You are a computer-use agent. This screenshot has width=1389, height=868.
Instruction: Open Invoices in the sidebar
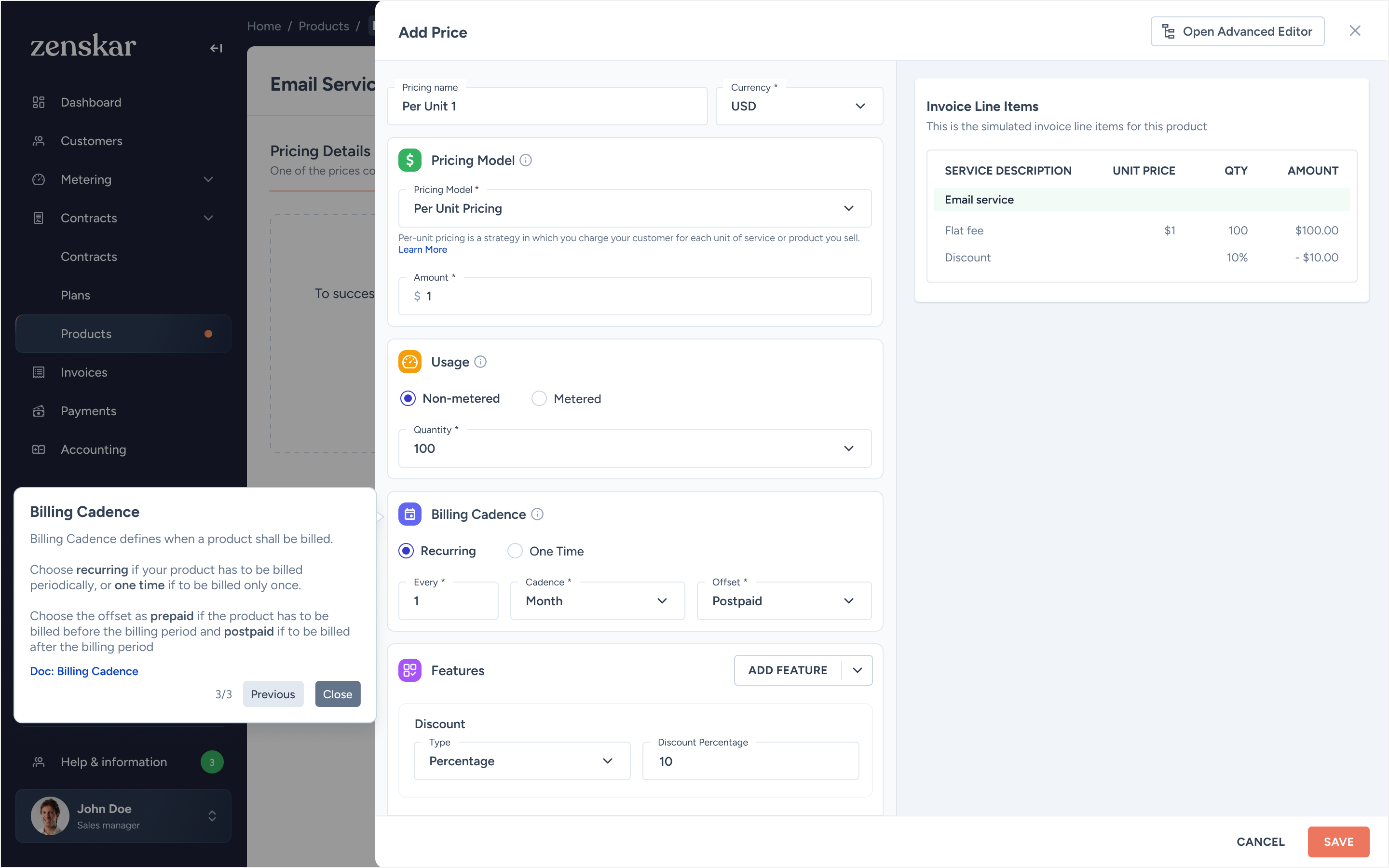(x=123, y=373)
